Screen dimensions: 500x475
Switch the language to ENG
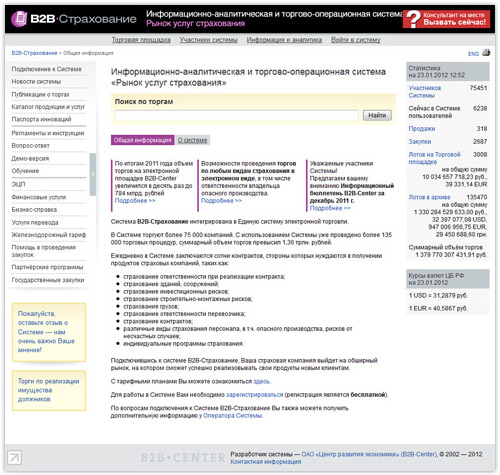[x=473, y=54]
